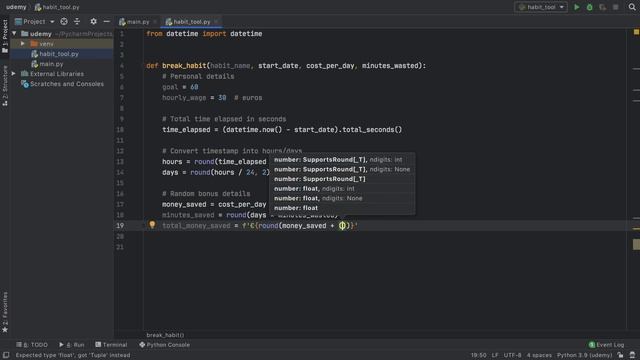Toggle the read-only lock icon

point(620,355)
